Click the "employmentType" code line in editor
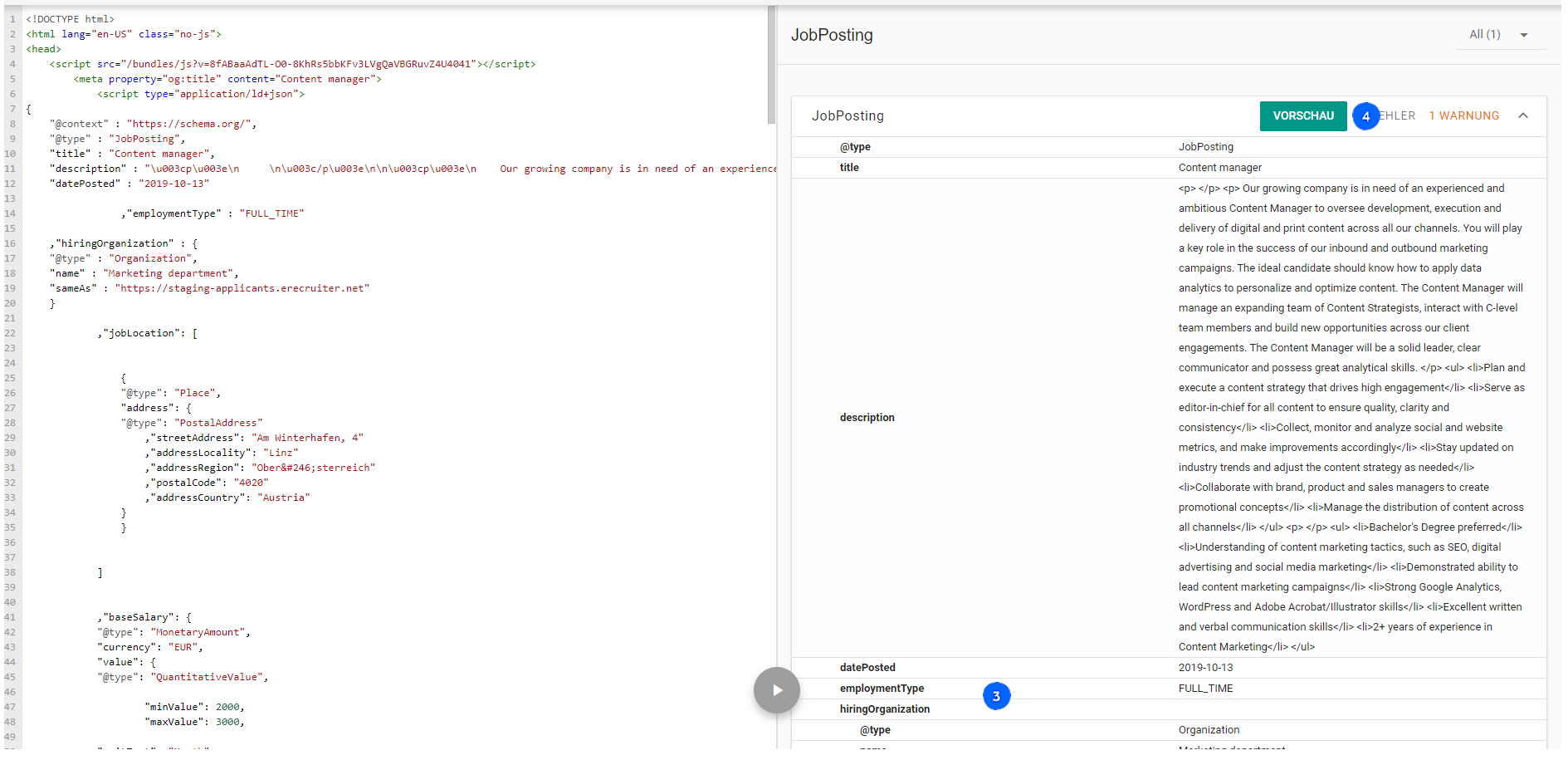The height and width of the screenshot is (760, 1568). pyautogui.click(x=212, y=213)
